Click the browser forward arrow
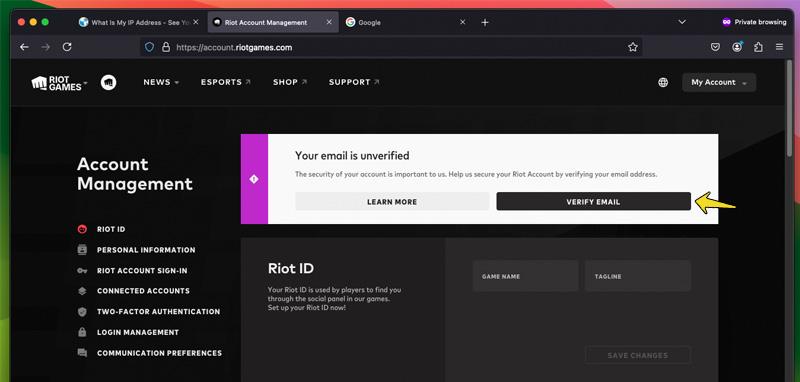Viewport: 800px width, 382px height. [45, 47]
